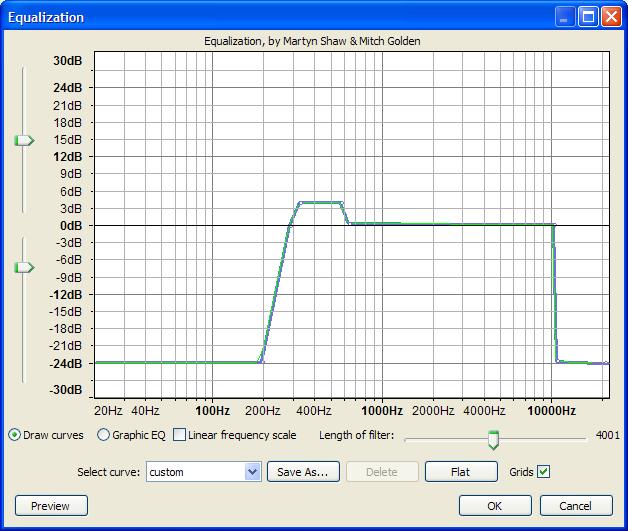Confirm with the OK button

(x=495, y=506)
